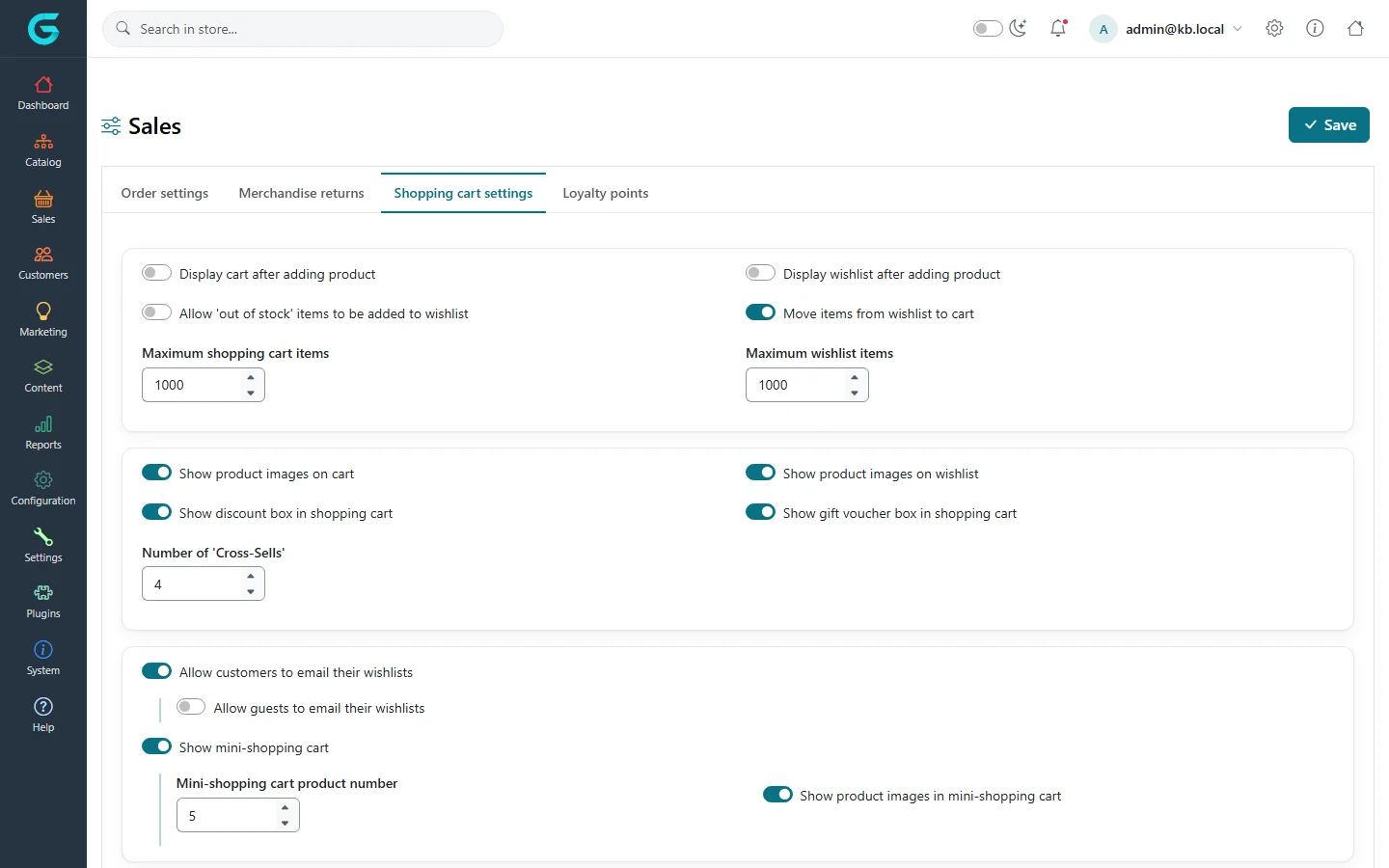The width and height of the screenshot is (1389, 868).
Task: Disable Move items from wishlist to cart
Action: tap(760, 312)
